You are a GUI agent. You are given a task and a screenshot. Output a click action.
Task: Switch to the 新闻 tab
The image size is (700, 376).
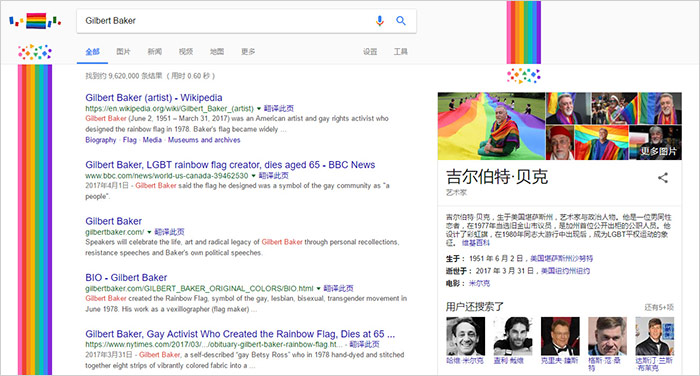[154, 52]
